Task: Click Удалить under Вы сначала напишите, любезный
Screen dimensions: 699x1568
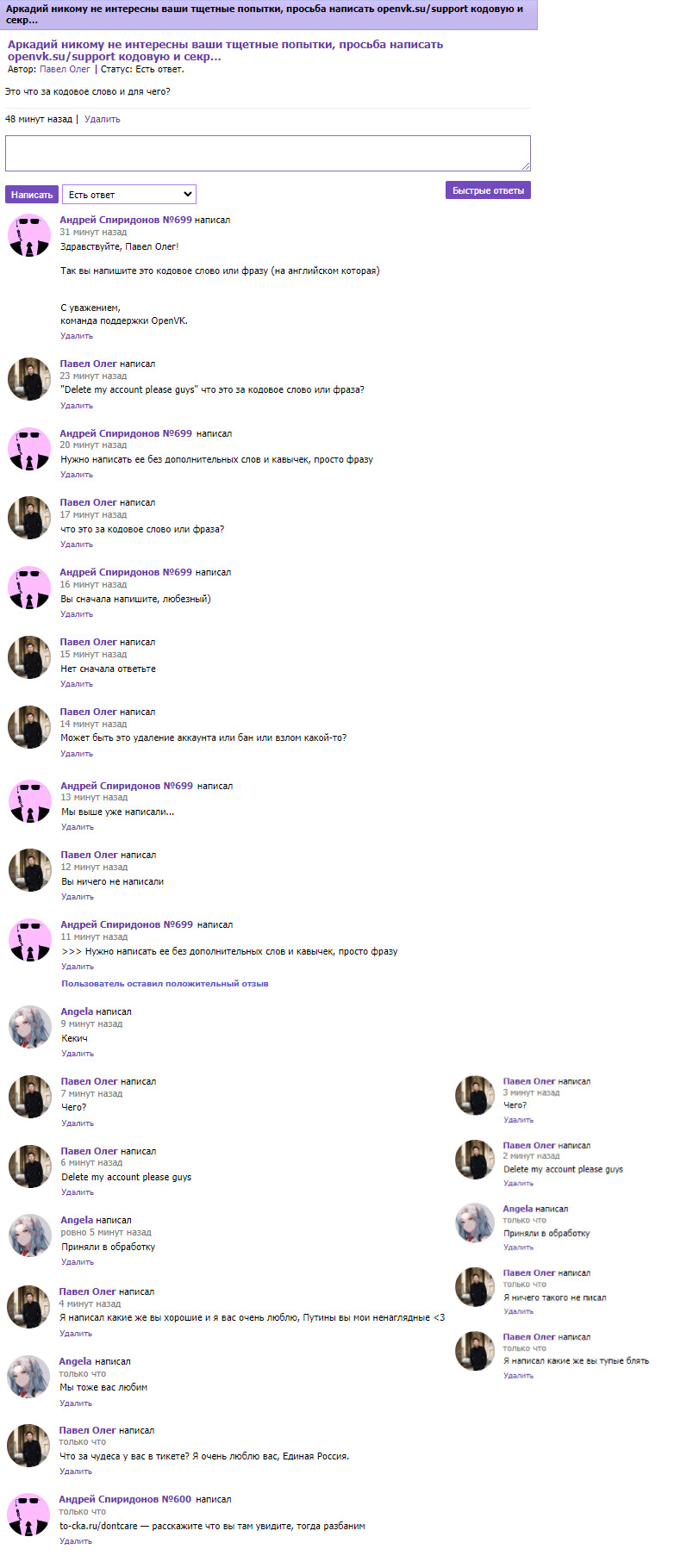Action: tap(77, 614)
